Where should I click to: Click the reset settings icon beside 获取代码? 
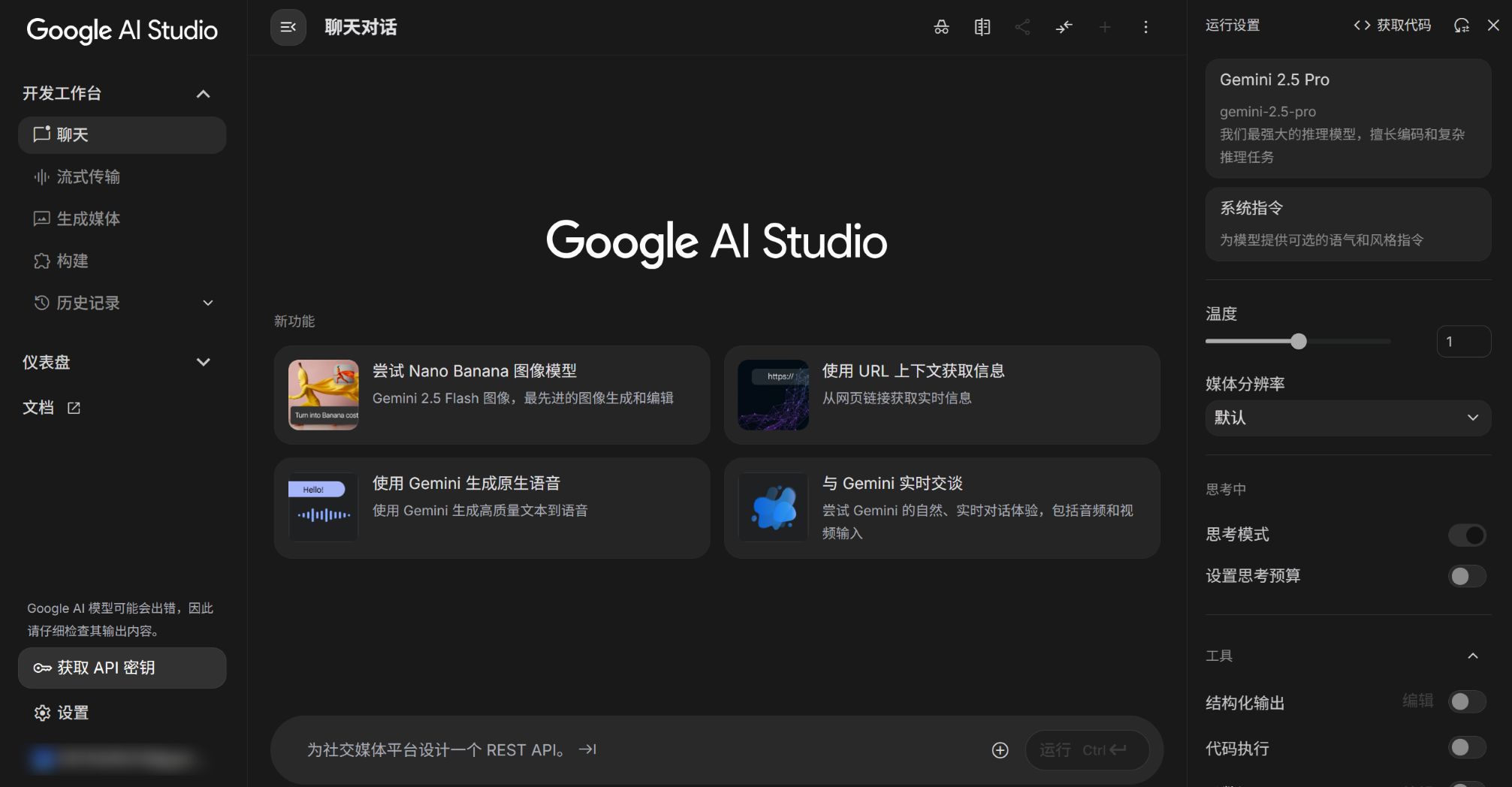1461,26
